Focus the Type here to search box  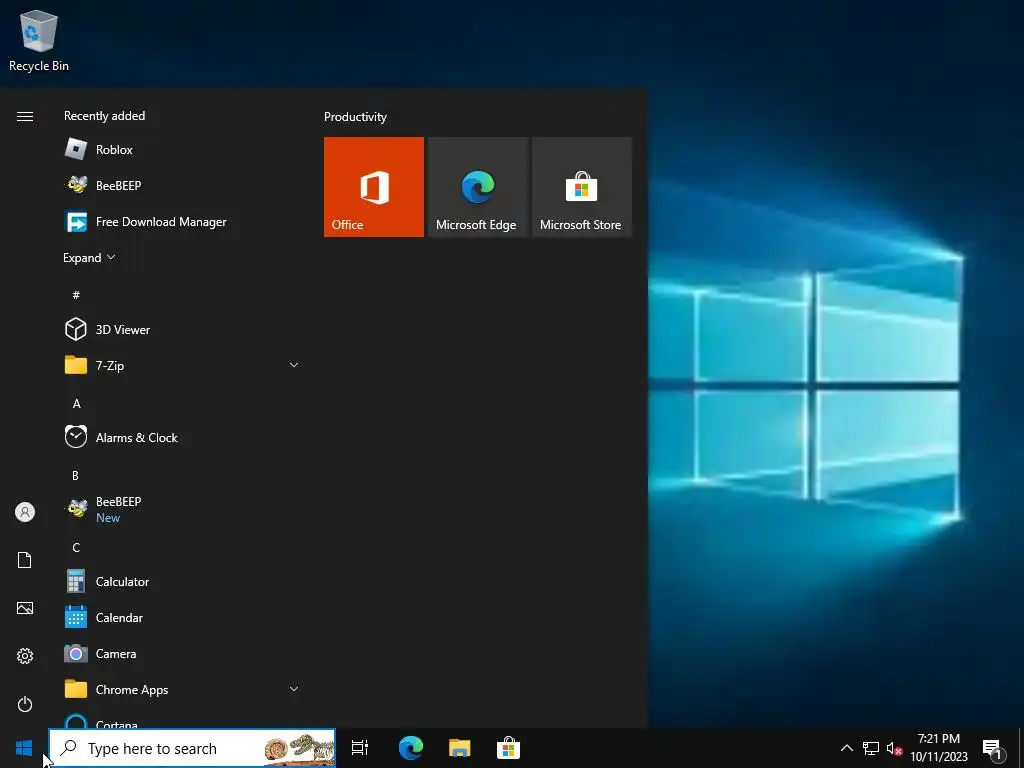(x=192, y=748)
